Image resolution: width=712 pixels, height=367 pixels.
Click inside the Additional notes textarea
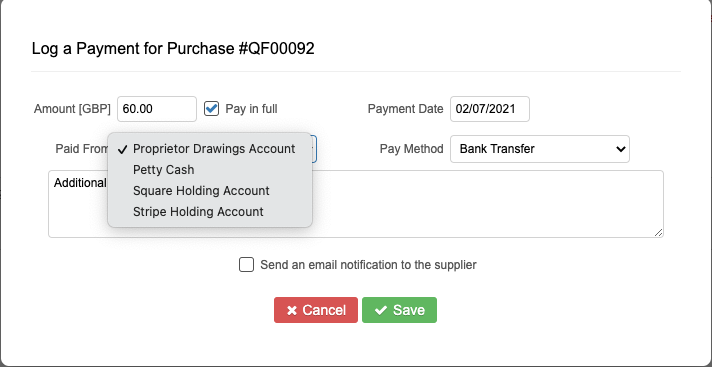[x=486, y=204]
